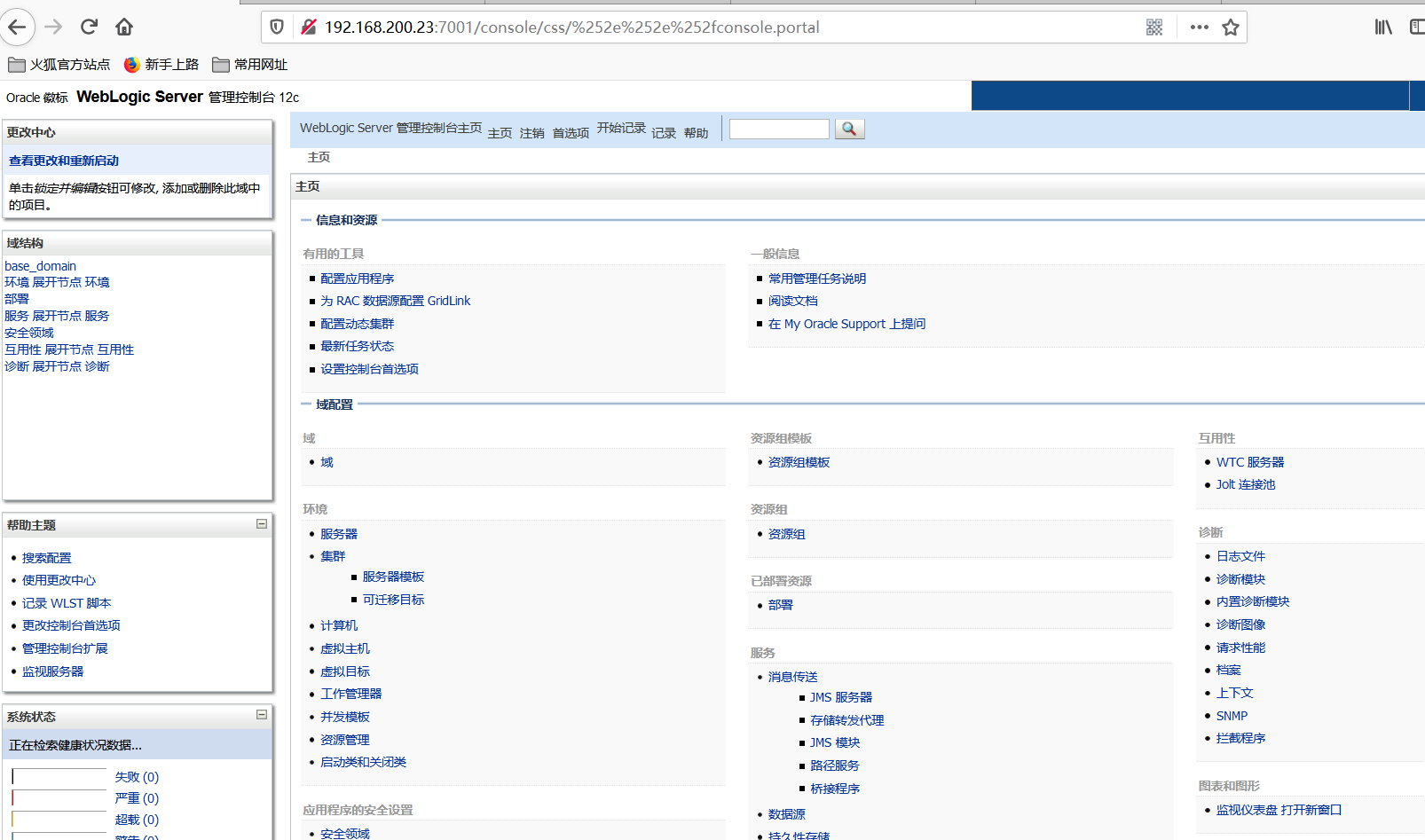Open 火狐官方站点 bookmark folder

tap(59, 65)
